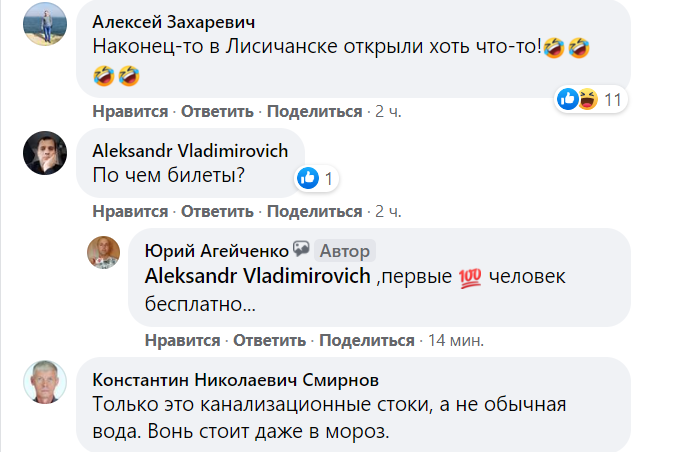Image resolution: width=682 pixels, height=452 pixels.
Task: Share Юрий Агейченко's reply
Action: pyautogui.click(x=366, y=340)
